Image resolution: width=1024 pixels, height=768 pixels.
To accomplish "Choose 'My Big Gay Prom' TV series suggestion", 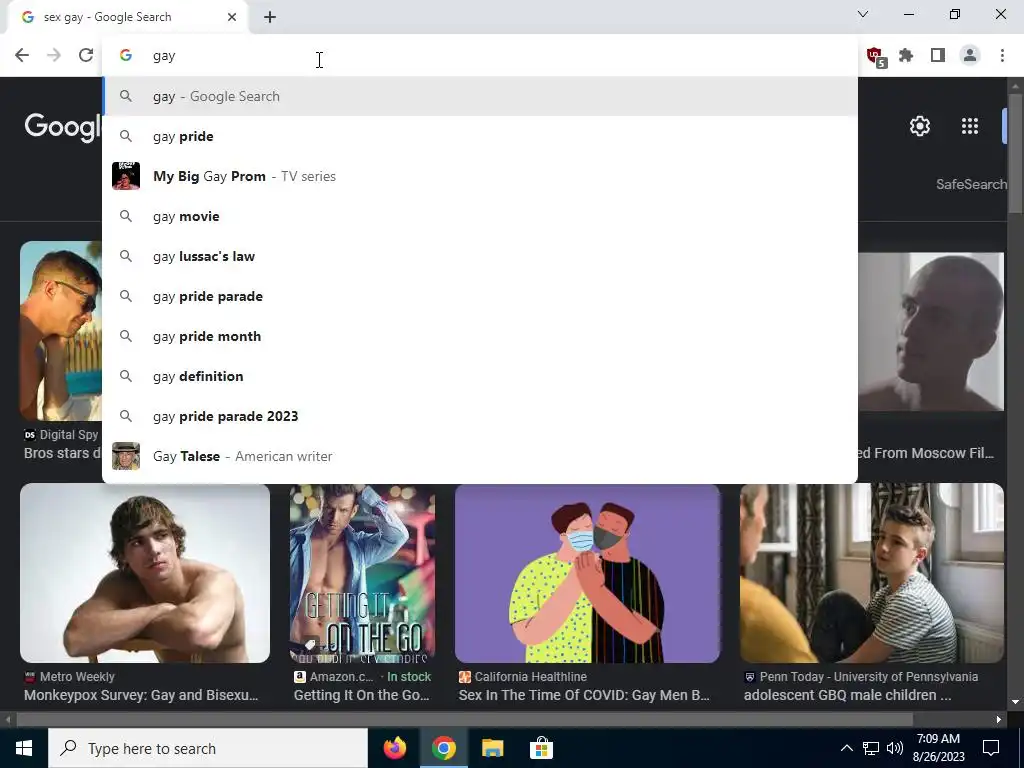I will click(480, 176).
